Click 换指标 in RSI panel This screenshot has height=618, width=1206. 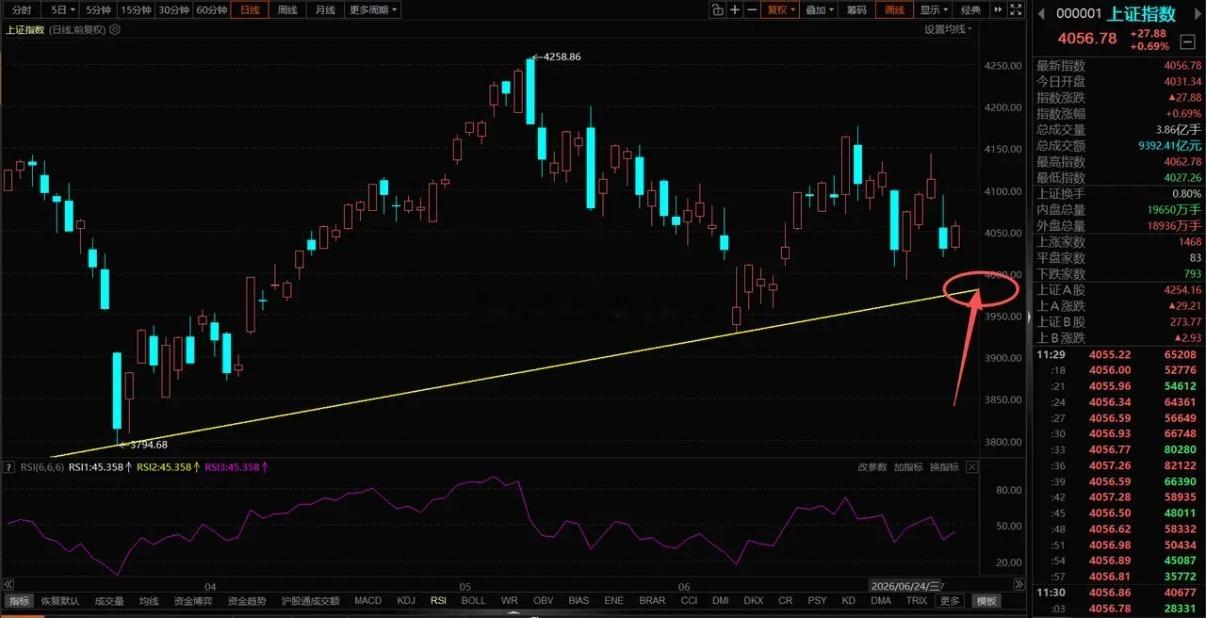(x=944, y=467)
